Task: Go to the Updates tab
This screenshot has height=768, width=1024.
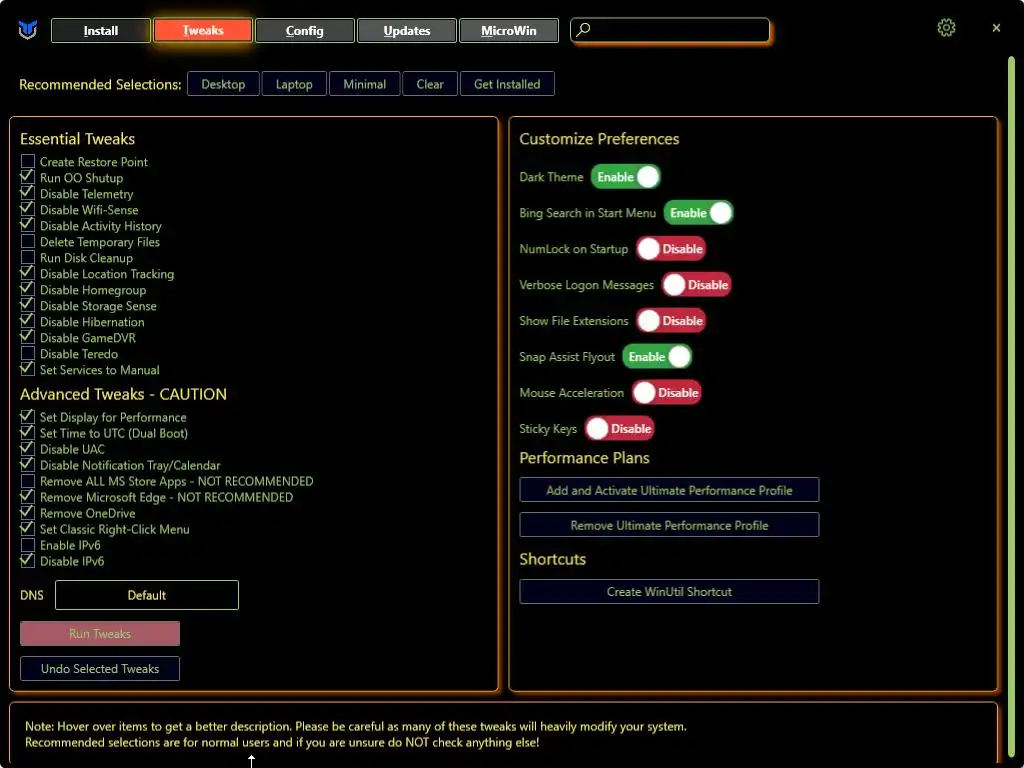Action: 406,31
